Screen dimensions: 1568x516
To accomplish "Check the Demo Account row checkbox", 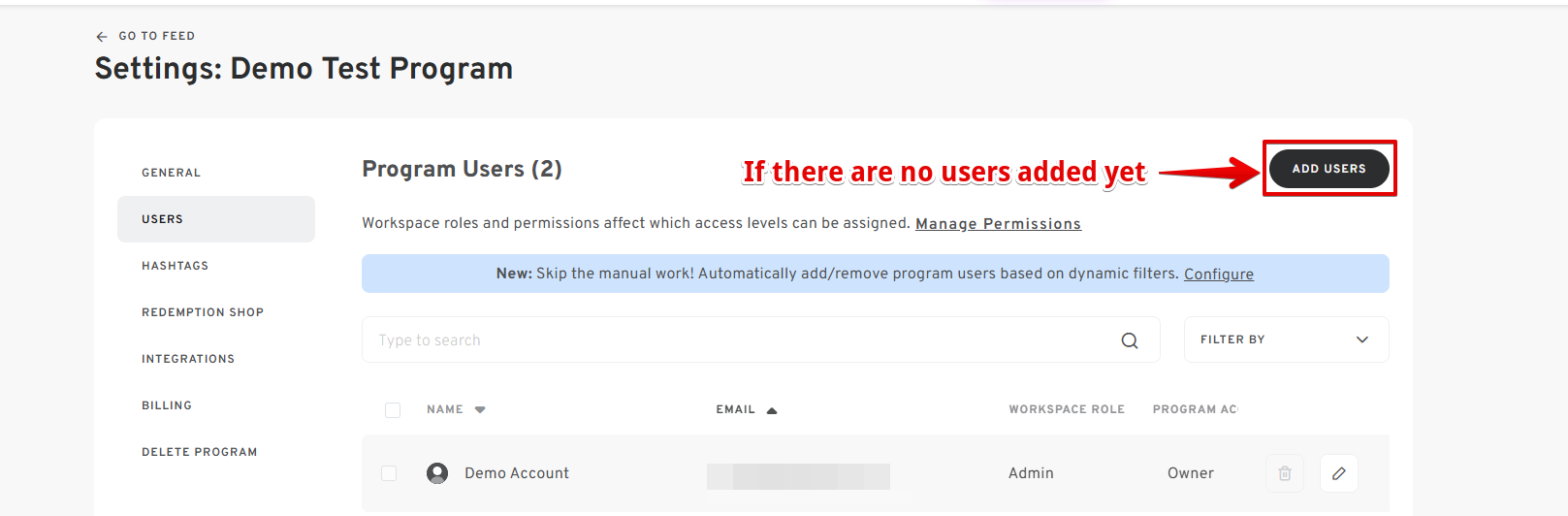I will [x=389, y=473].
